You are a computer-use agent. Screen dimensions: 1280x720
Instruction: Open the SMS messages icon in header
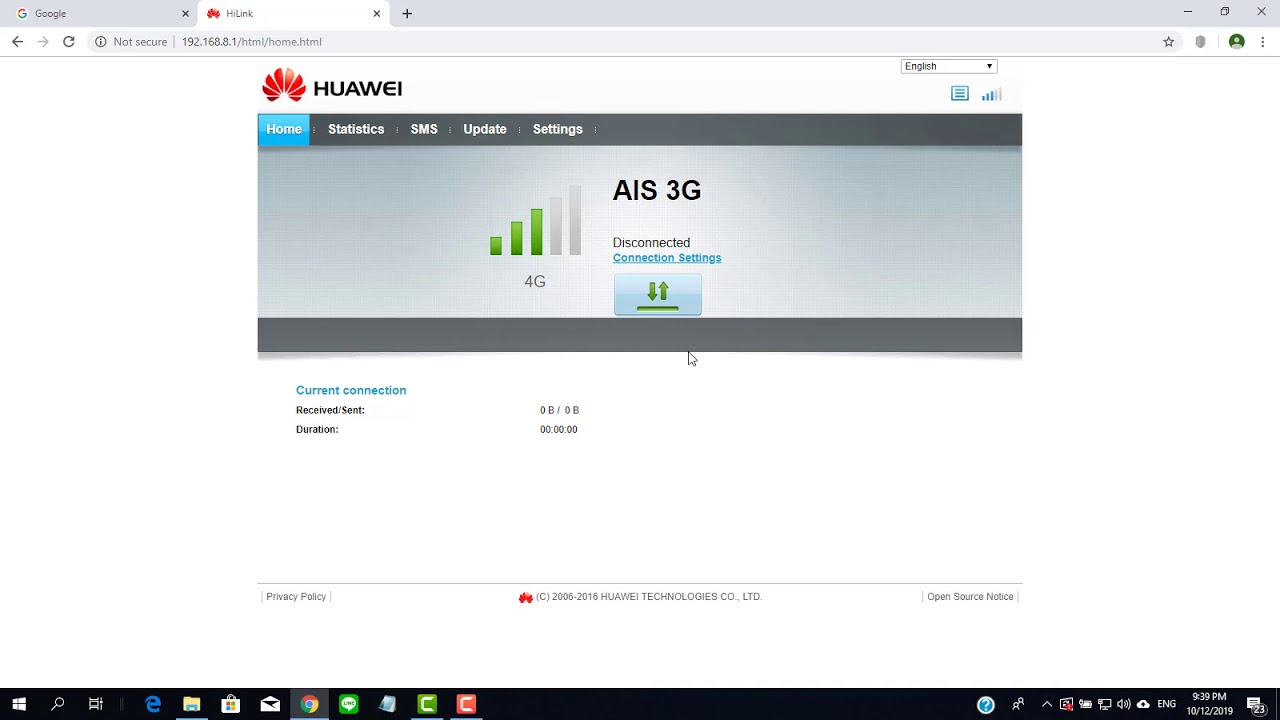tap(960, 94)
